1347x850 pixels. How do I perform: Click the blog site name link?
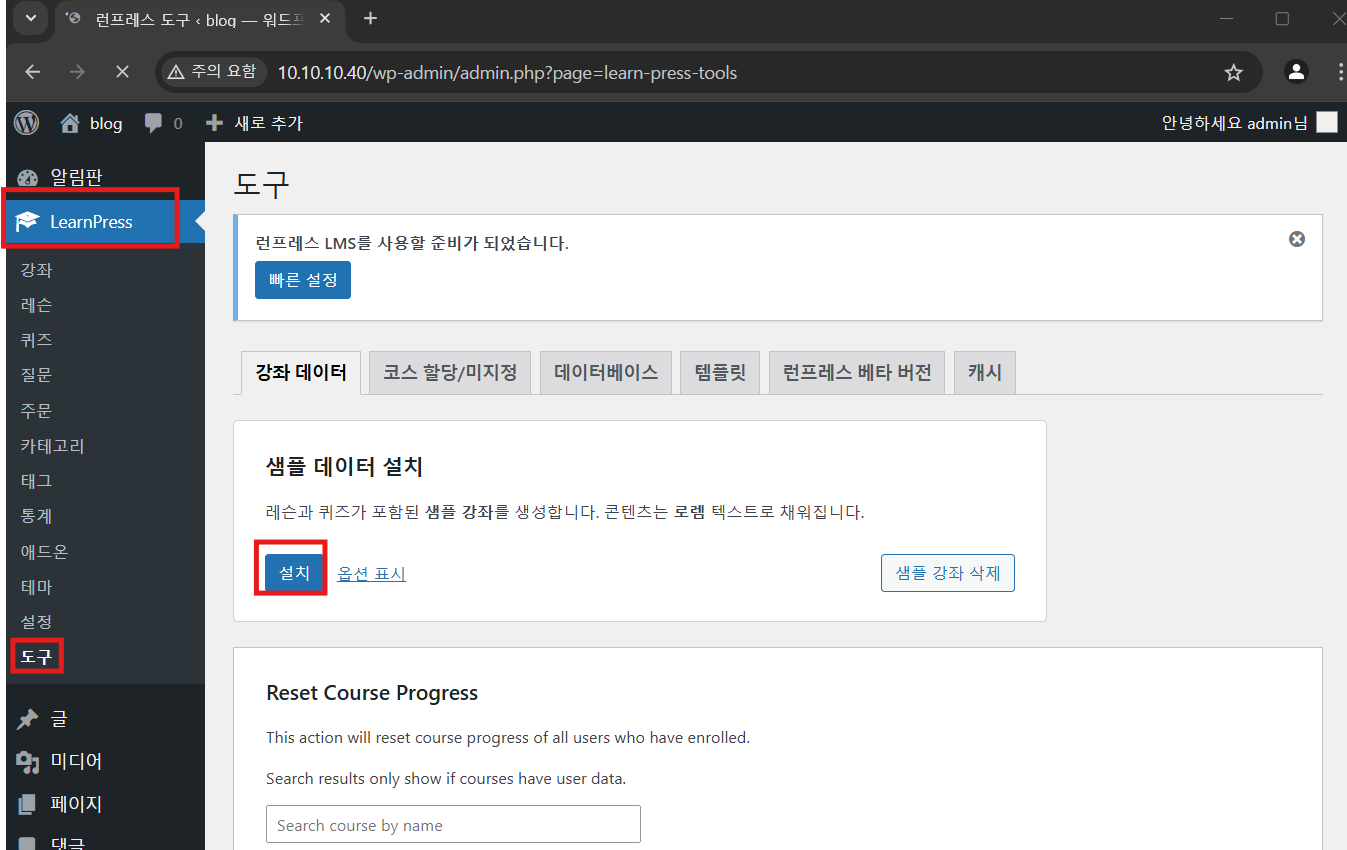(106, 123)
